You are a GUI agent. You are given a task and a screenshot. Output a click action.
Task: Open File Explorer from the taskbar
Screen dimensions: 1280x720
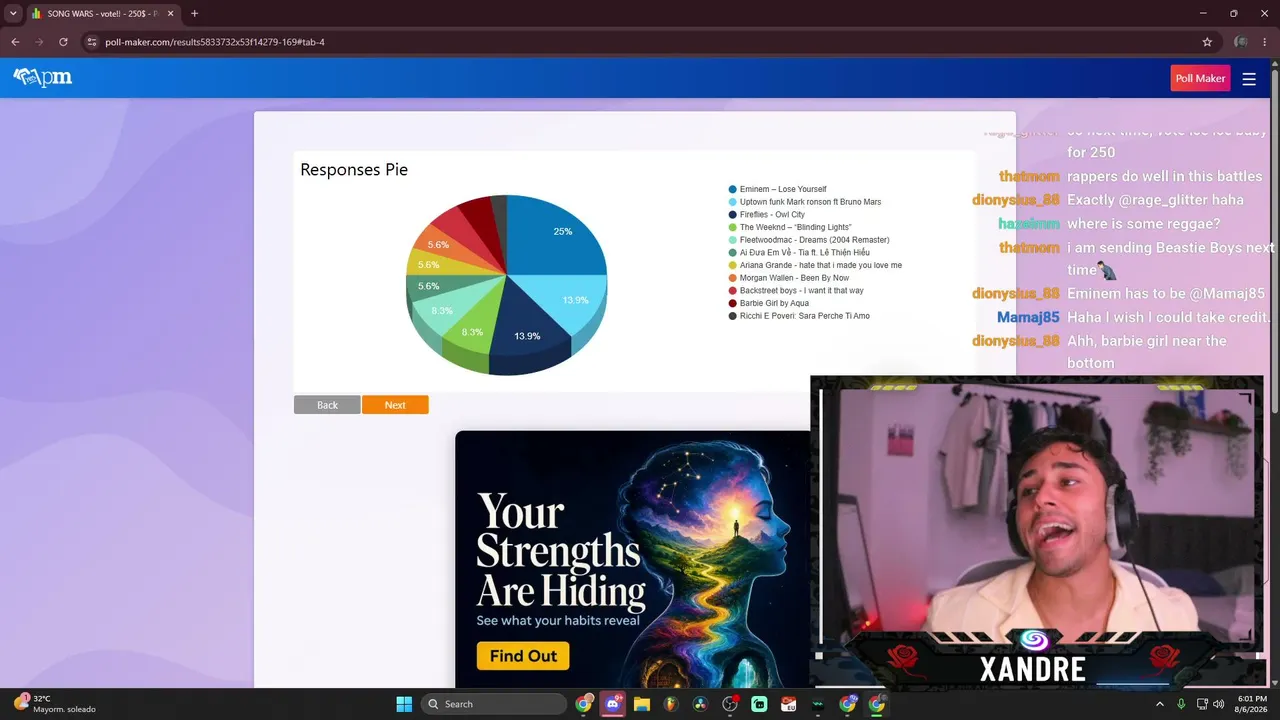642,704
